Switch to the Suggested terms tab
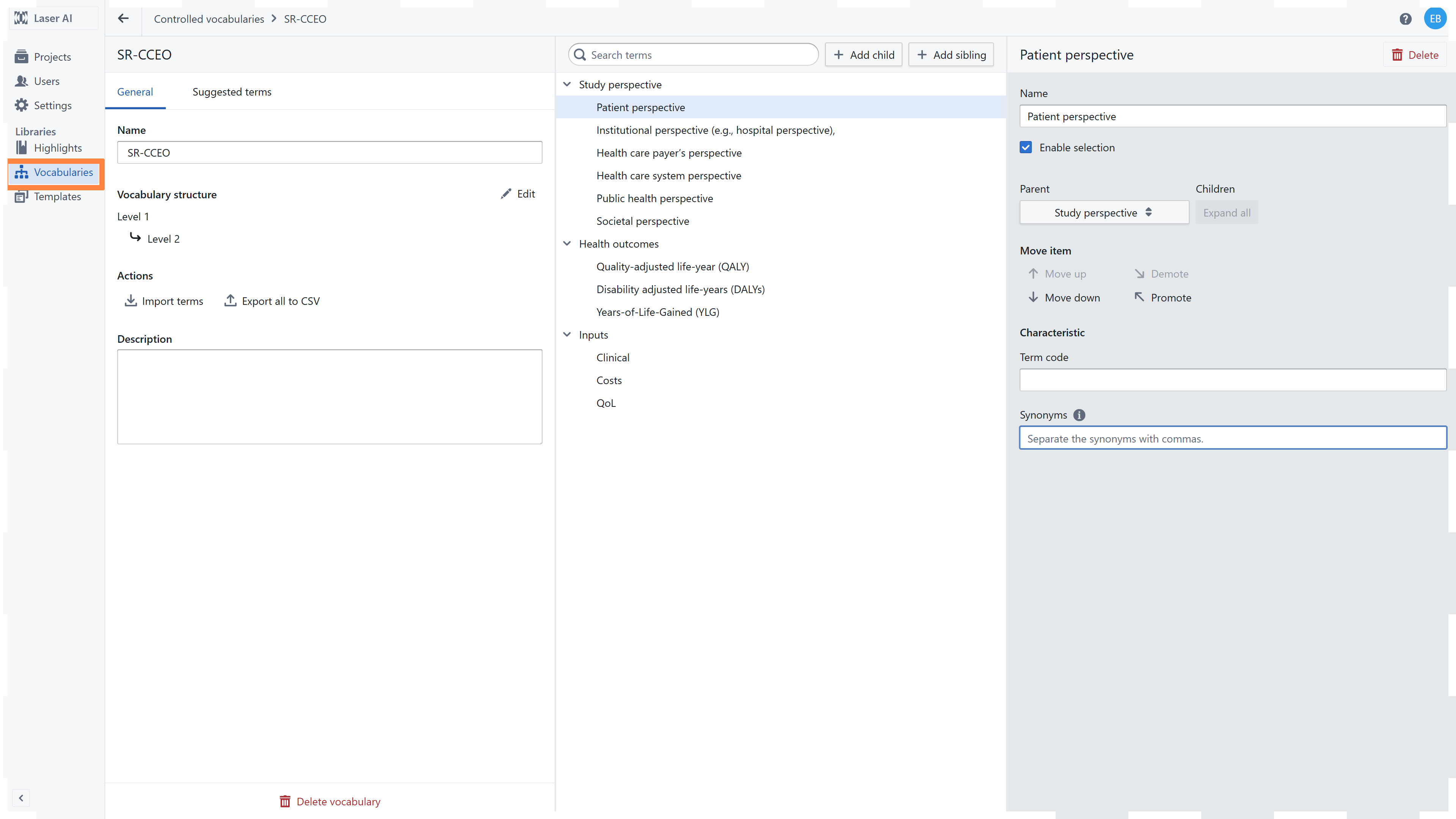 pyautogui.click(x=232, y=91)
